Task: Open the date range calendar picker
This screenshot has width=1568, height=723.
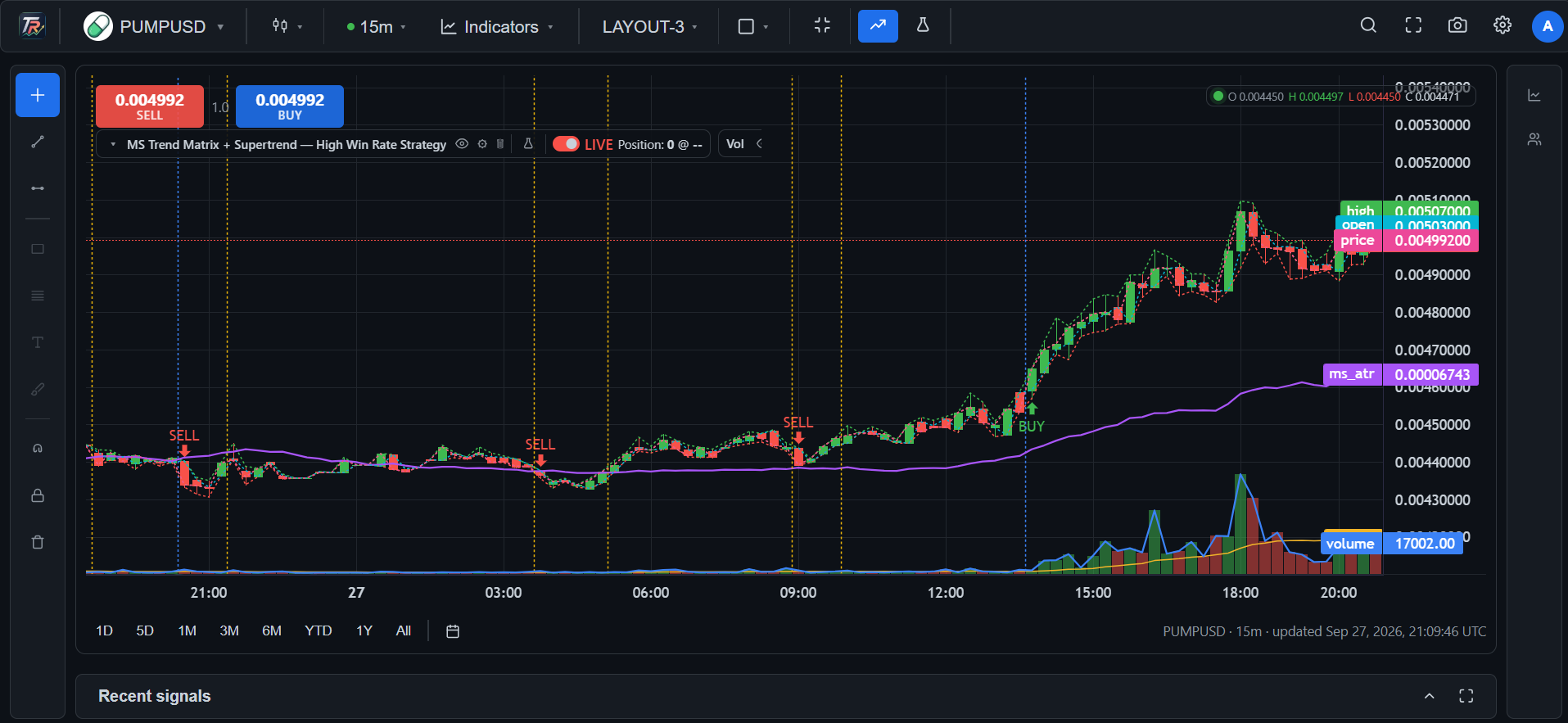Action: pyautogui.click(x=453, y=631)
